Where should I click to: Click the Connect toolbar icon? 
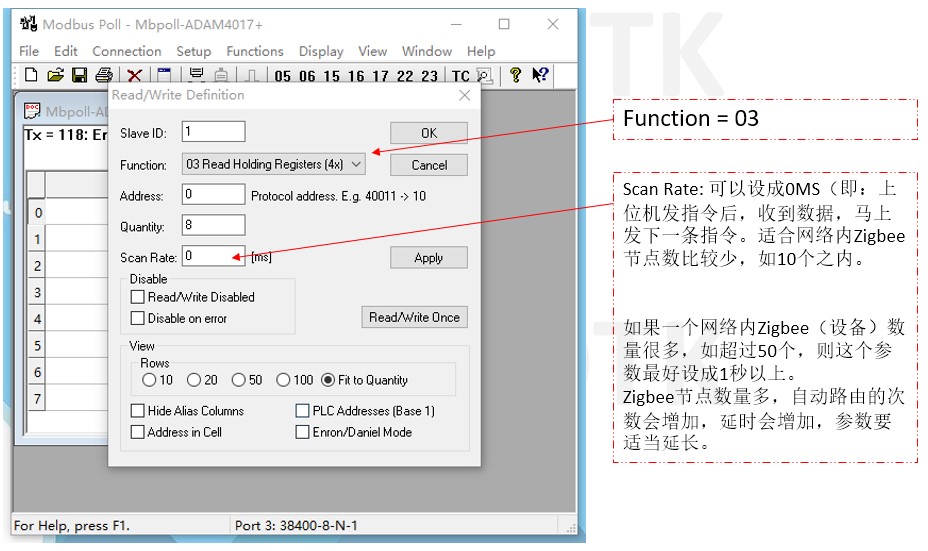click(x=196, y=75)
